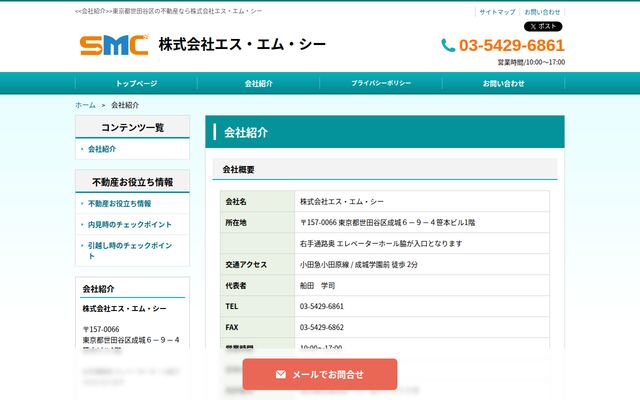
Task: Click the コンテンツ一覧 sidebar heading
Action: [133, 127]
